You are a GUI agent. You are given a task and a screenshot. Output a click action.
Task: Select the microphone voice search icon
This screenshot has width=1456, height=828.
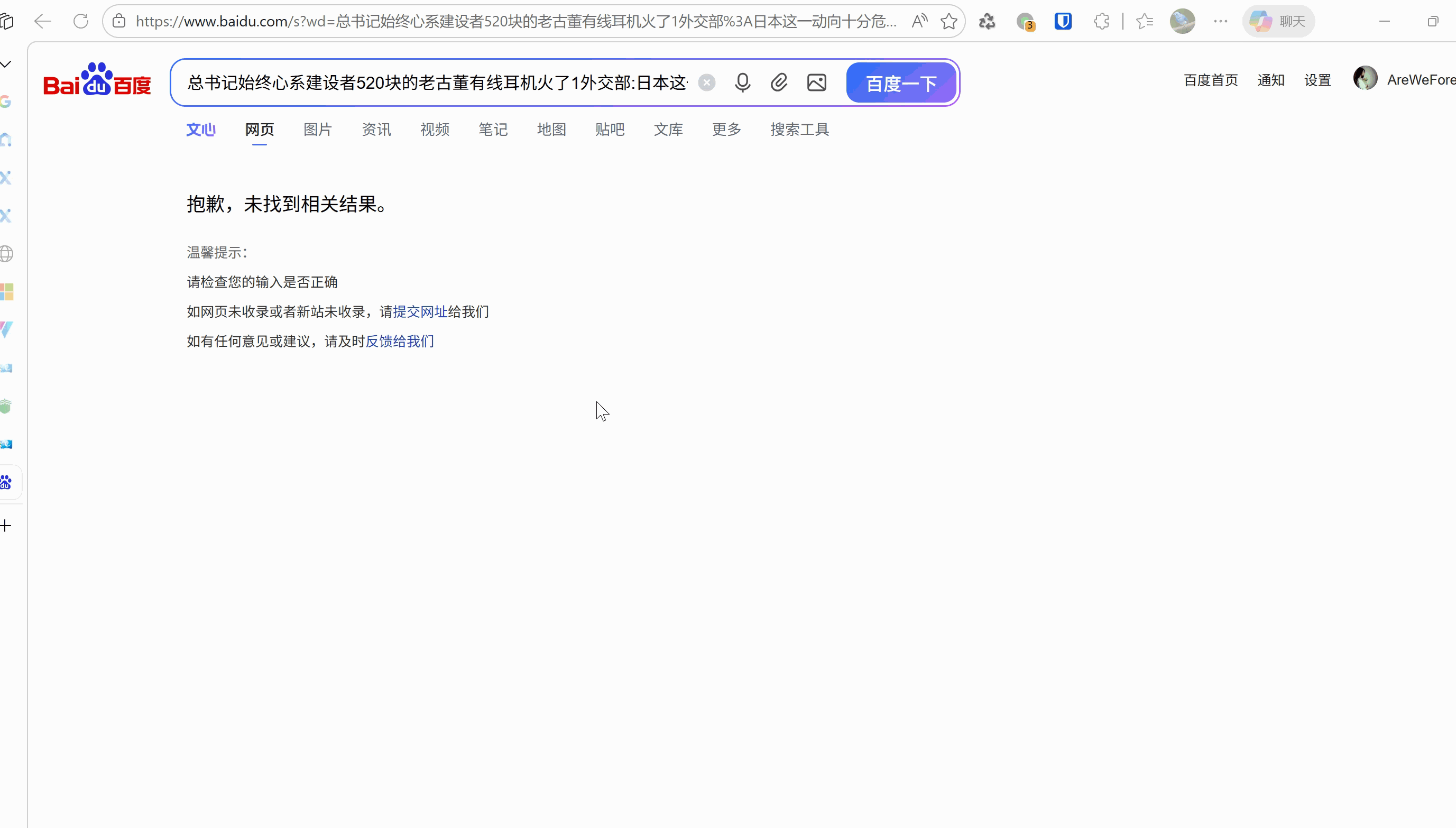[742, 82]
